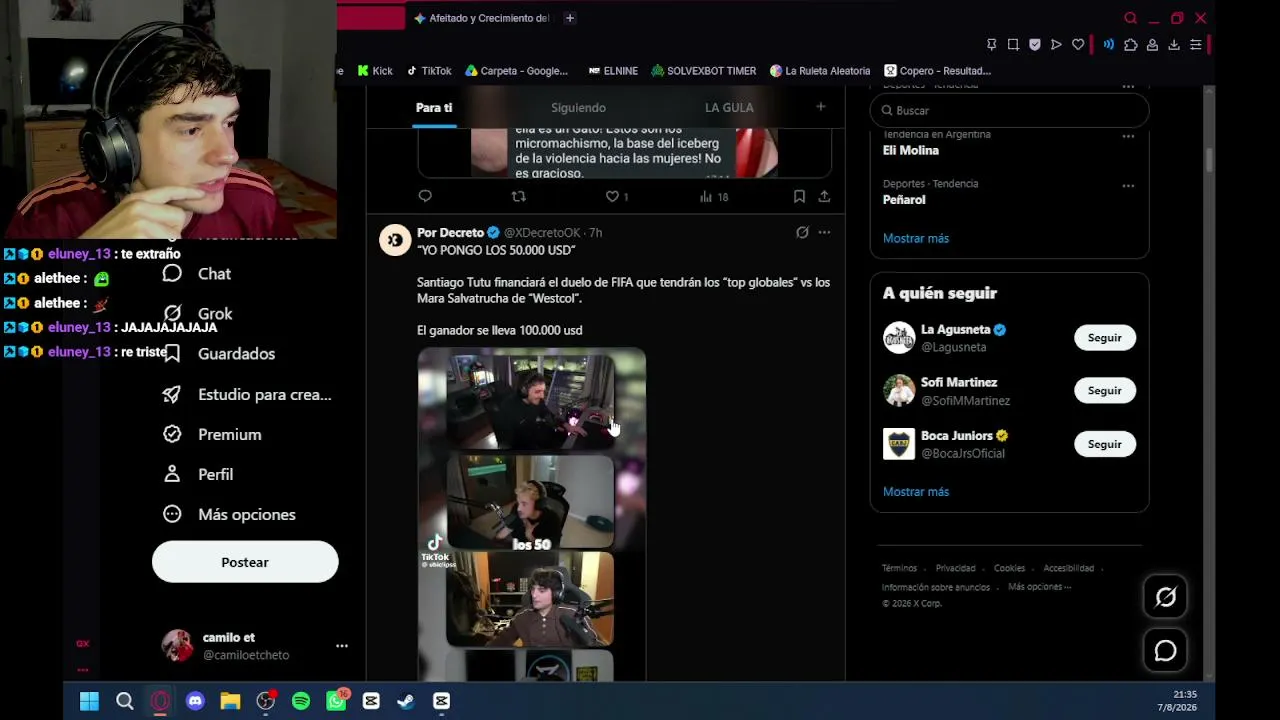
Task: Click the pin icon in the browser toolbar
Action: pyautogui.click(x=991, y=45)
